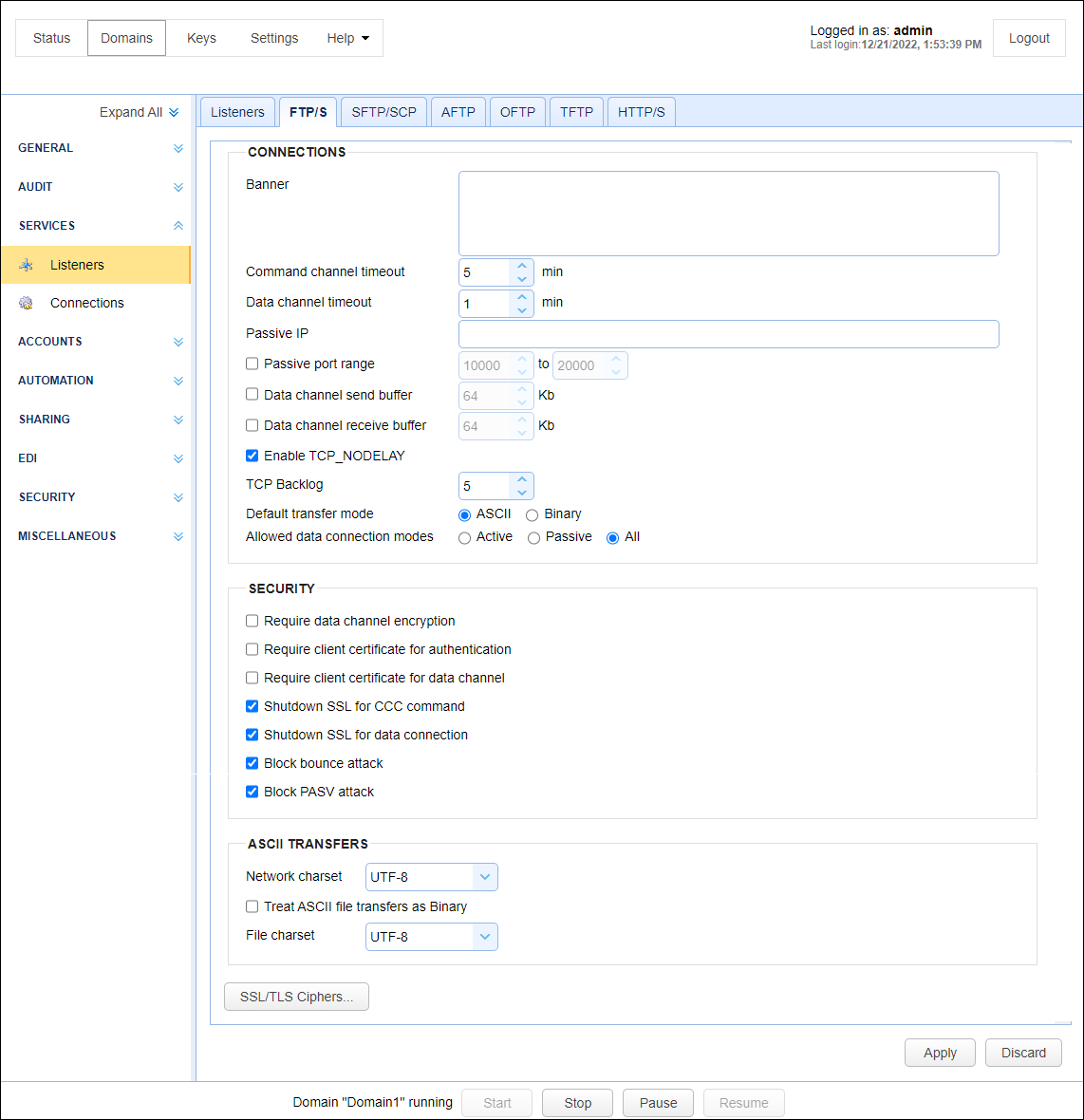1084x1120 pixels.
Task: Check Require data channel encryption
Action: pyautogui.click(x=252, y=621)
